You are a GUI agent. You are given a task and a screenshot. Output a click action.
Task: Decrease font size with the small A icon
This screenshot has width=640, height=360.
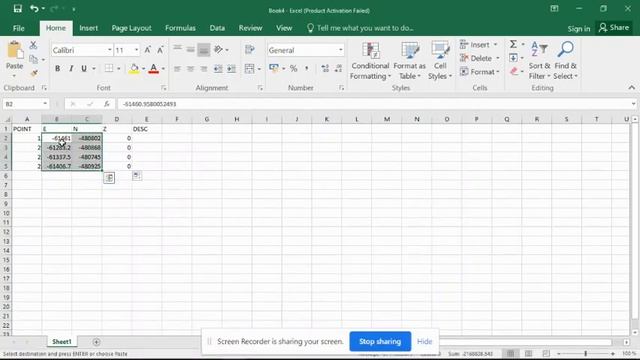point(160,50)
